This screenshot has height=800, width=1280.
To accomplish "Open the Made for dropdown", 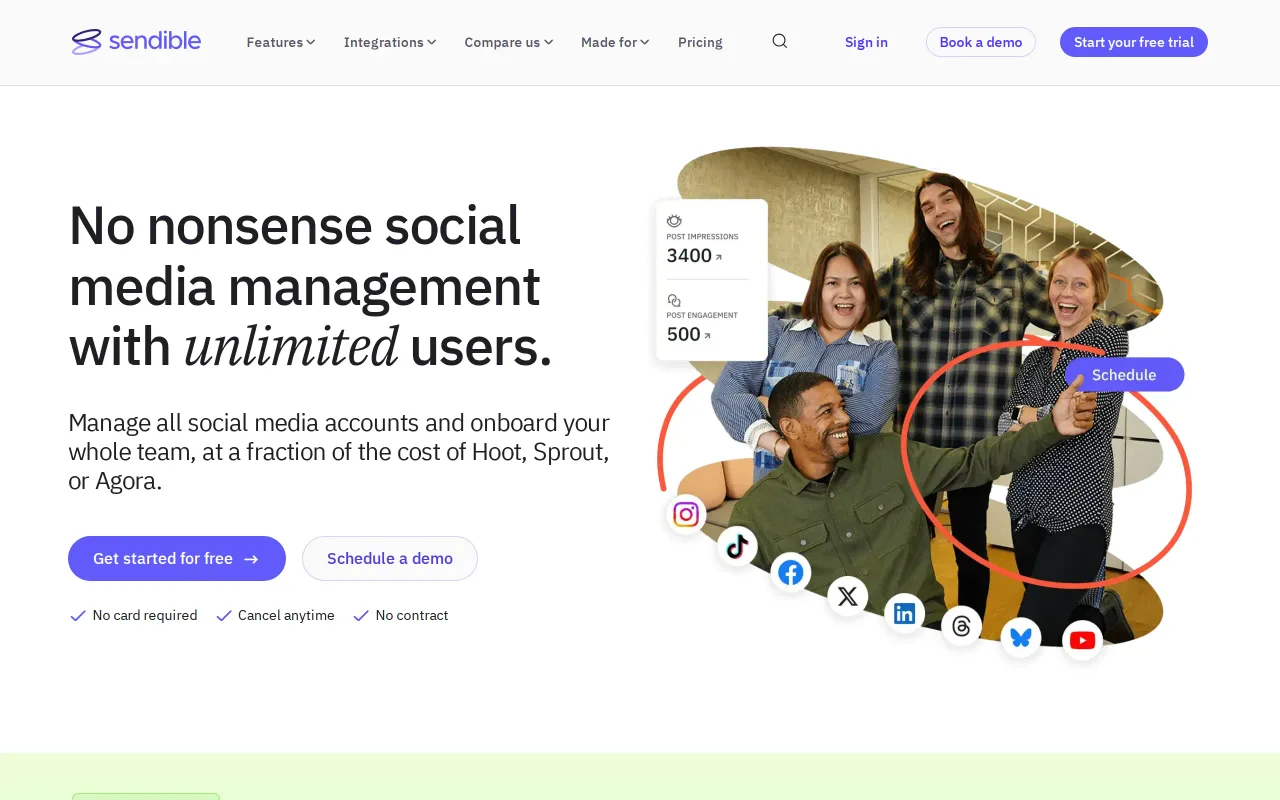I will tap(615, 42).
